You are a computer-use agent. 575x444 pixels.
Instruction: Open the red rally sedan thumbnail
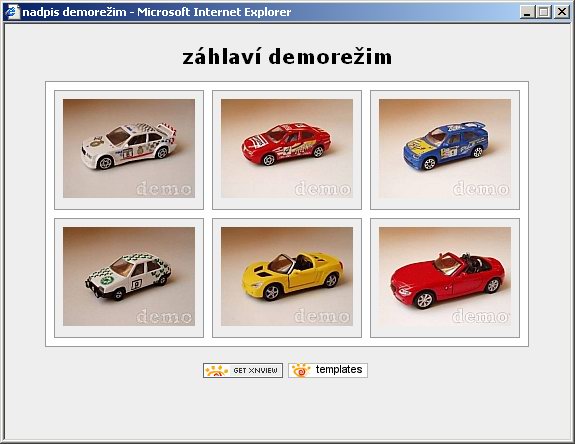287,148
